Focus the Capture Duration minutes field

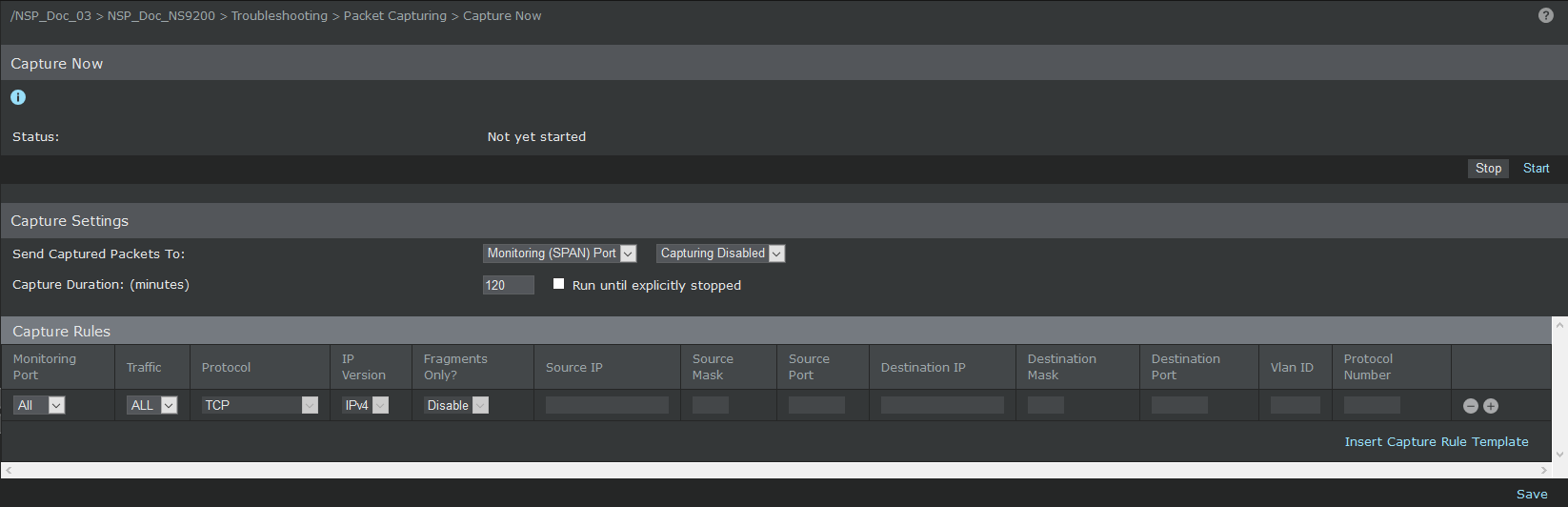pyautogui.click(x=509, y=285)
